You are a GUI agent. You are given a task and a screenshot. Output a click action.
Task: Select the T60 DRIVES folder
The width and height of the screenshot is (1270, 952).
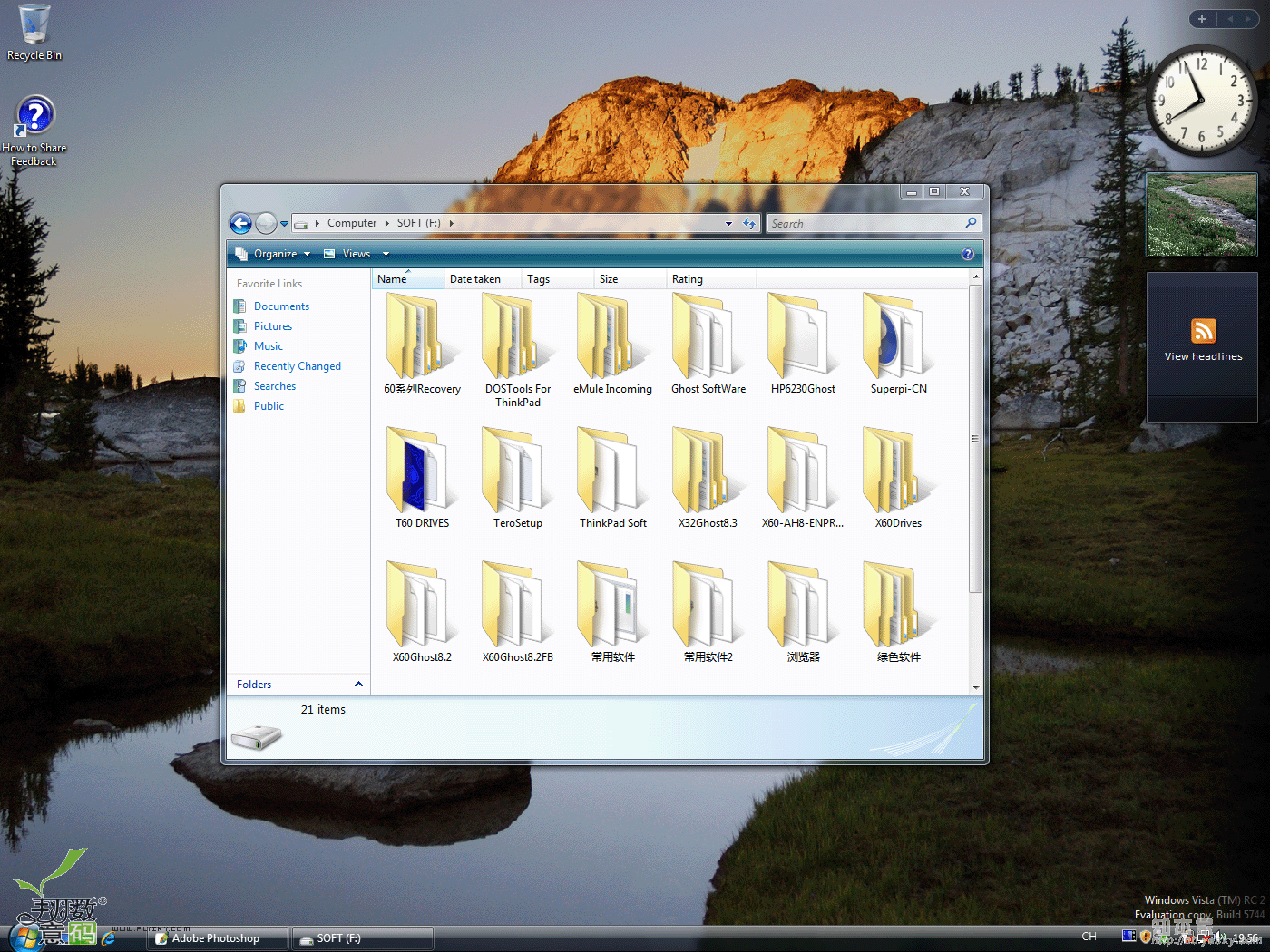coord(422,479)
